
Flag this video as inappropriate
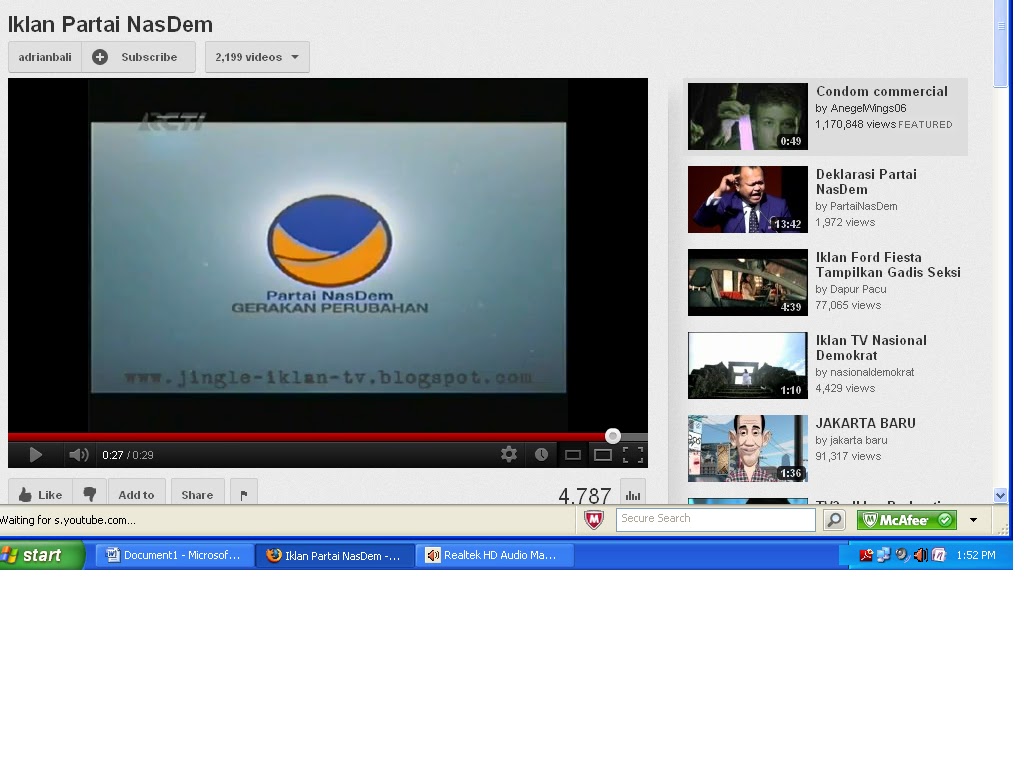tap(244, 494)
